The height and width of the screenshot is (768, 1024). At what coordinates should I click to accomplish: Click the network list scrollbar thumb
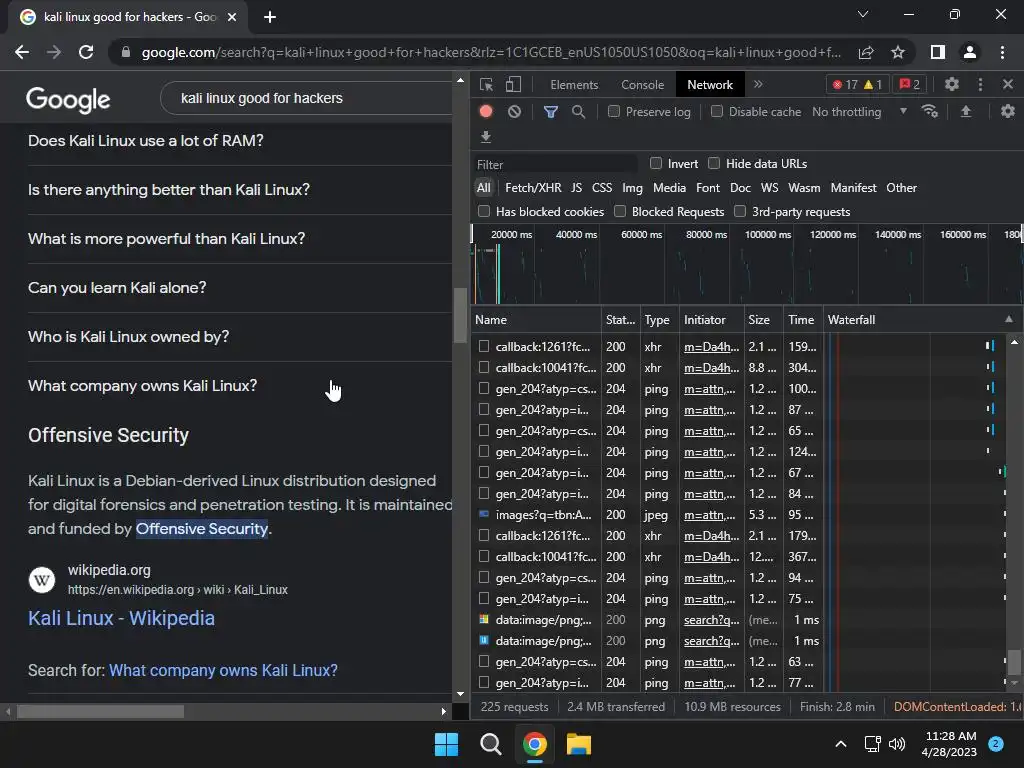[1014, 662]
